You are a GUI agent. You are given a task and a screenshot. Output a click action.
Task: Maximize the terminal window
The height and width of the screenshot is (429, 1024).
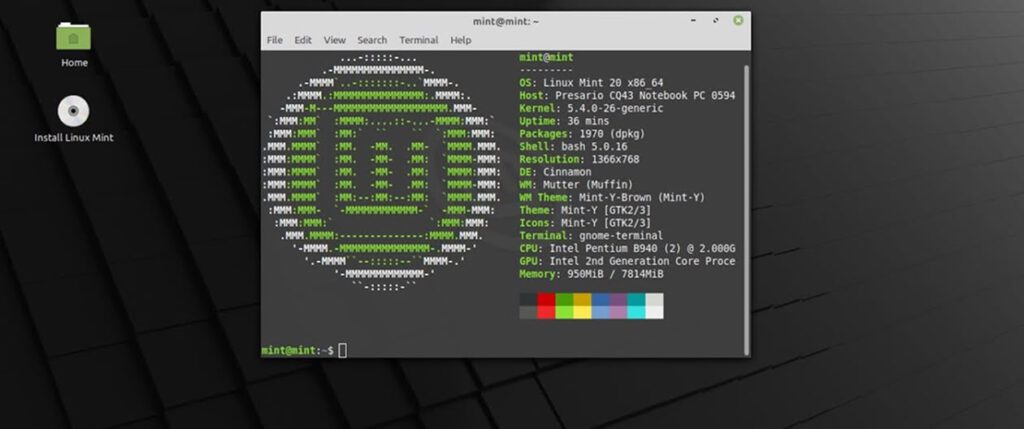[716, 21]
